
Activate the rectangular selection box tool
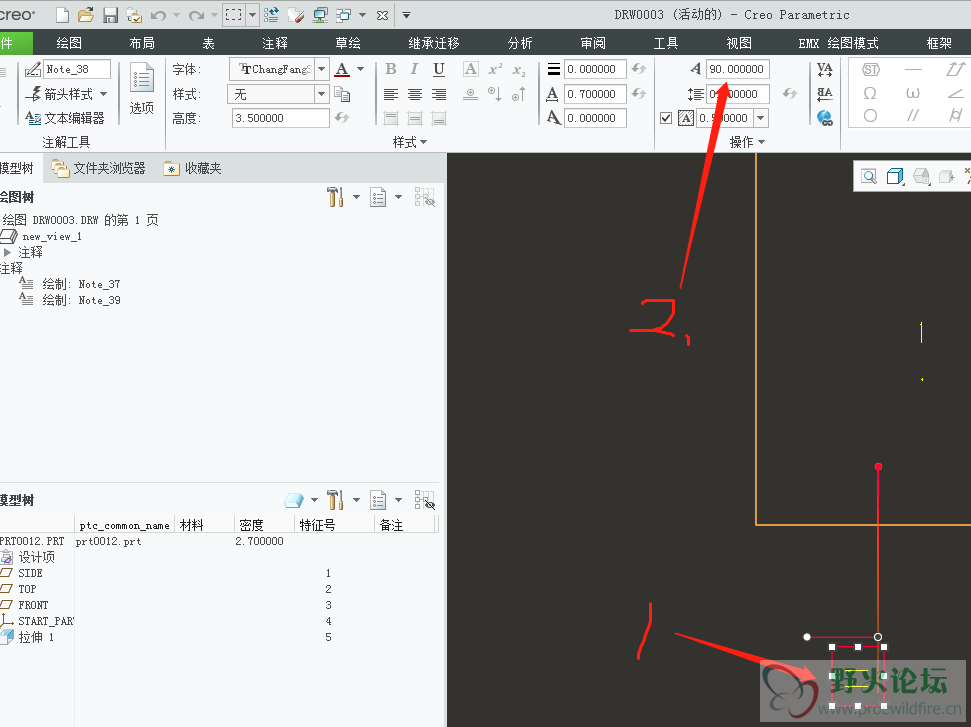pos(234,15)
